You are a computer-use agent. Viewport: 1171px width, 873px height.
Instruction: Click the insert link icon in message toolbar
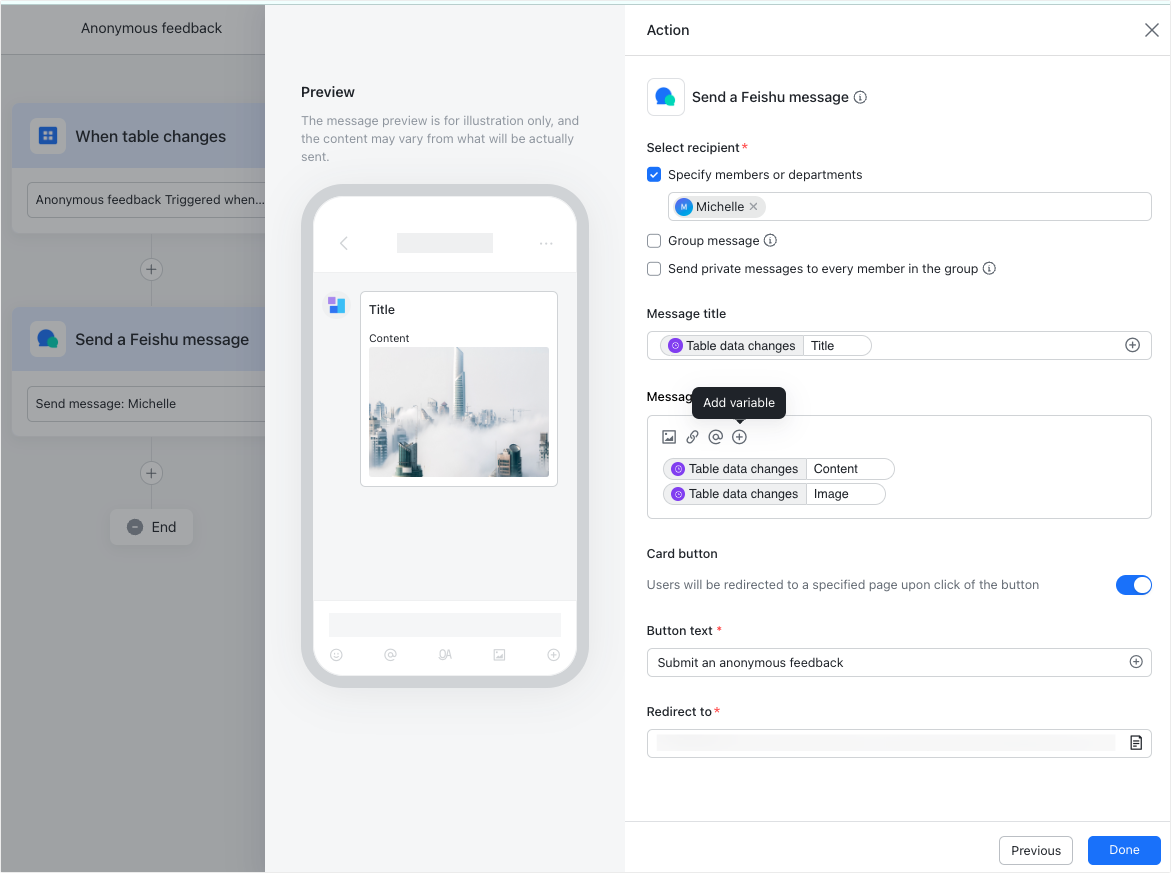pos(692,437)
